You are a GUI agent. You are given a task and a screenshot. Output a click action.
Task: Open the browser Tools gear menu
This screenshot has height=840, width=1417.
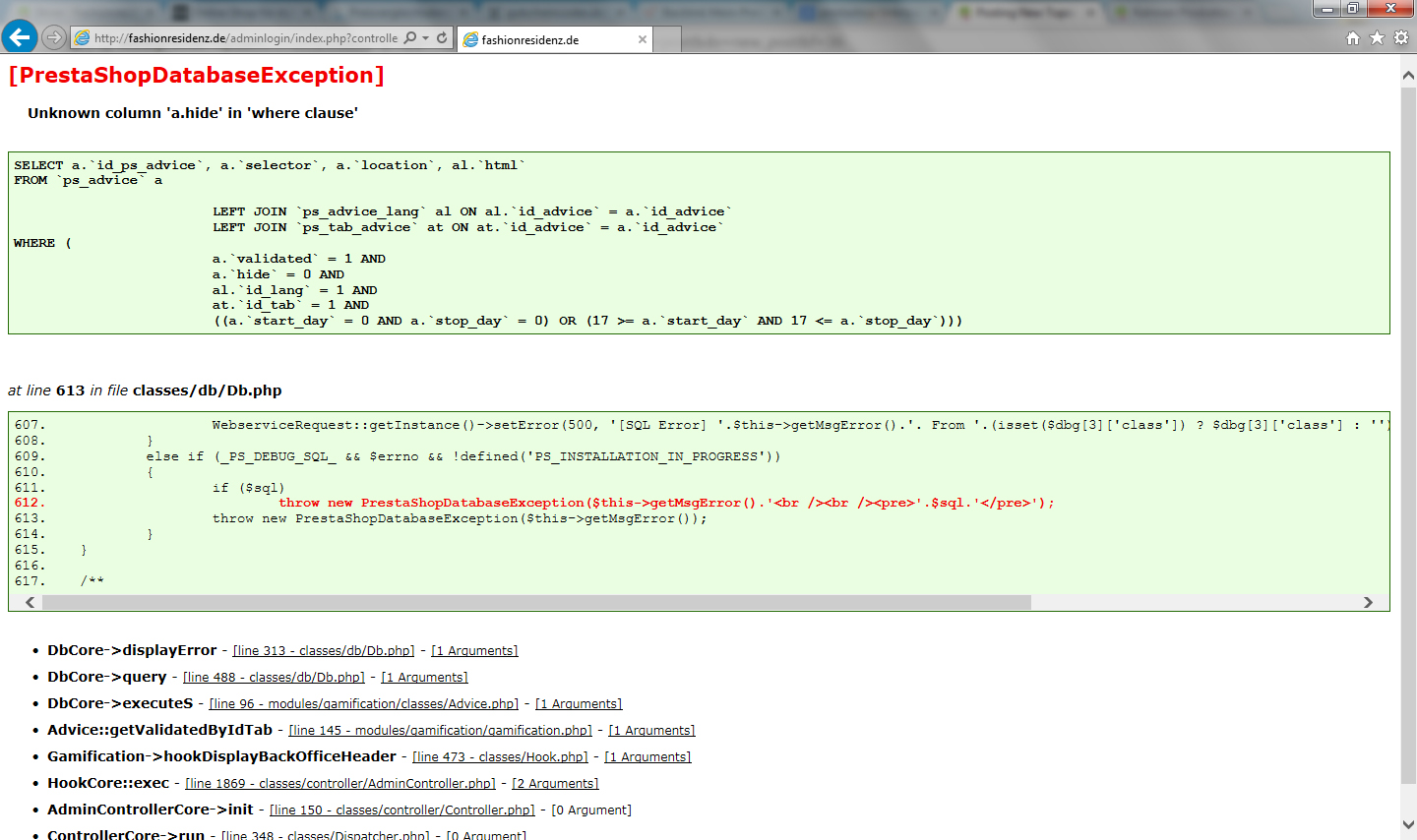pos(1401,37)
